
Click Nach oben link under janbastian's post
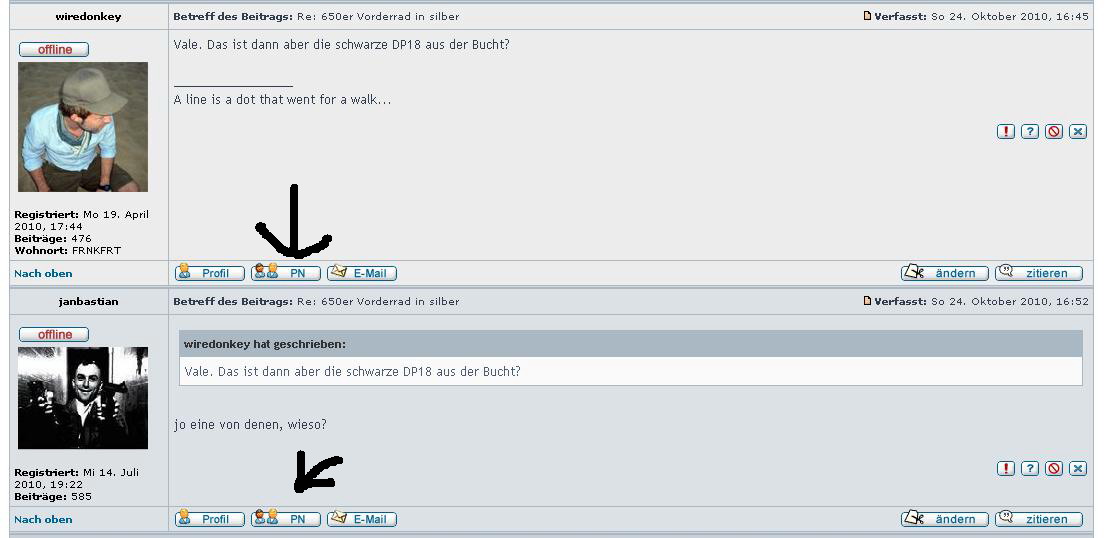tap(43, 520)
